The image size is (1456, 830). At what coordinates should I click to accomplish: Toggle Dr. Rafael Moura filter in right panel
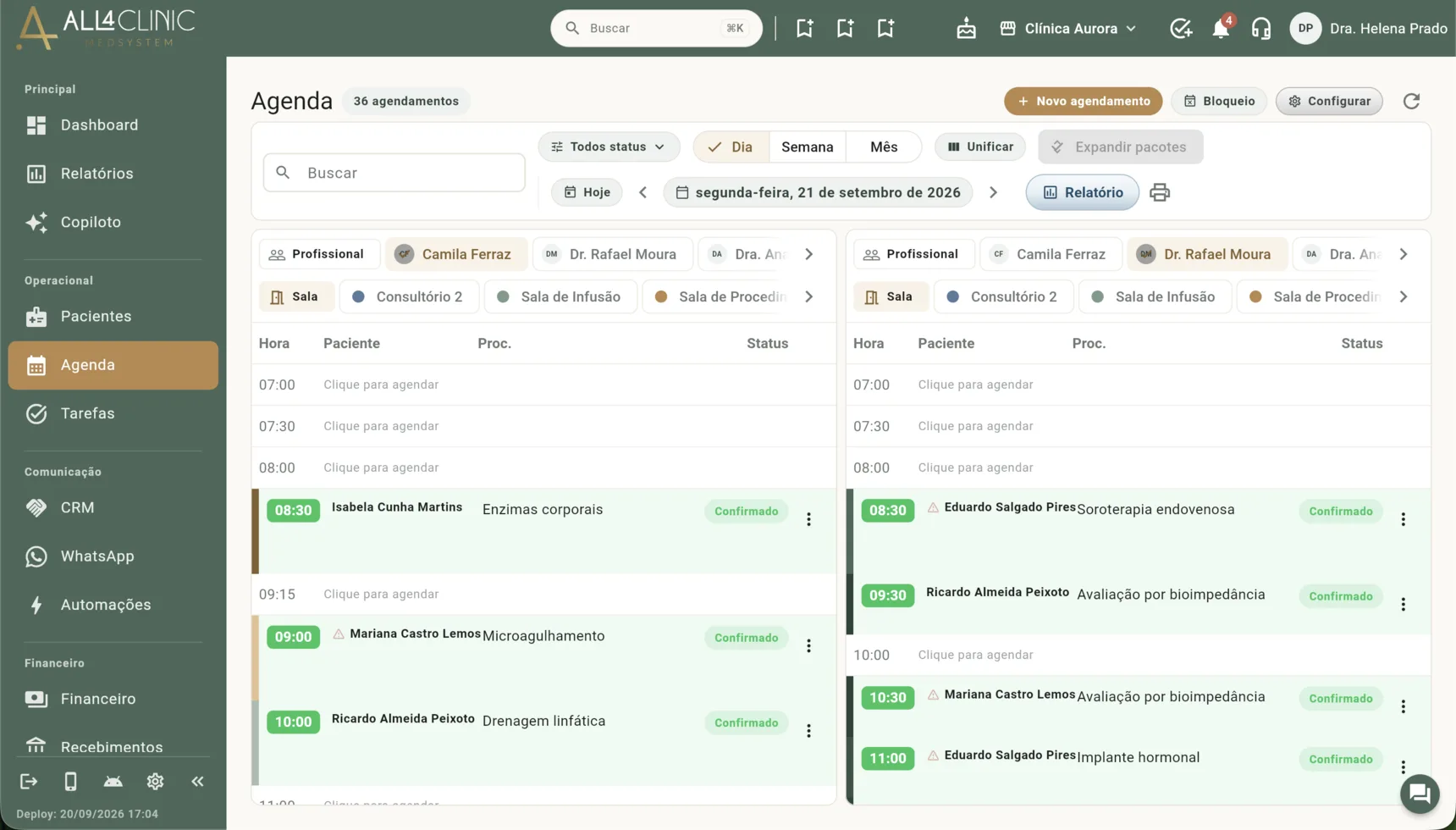pyautogui.click(x=1206, y=254)
